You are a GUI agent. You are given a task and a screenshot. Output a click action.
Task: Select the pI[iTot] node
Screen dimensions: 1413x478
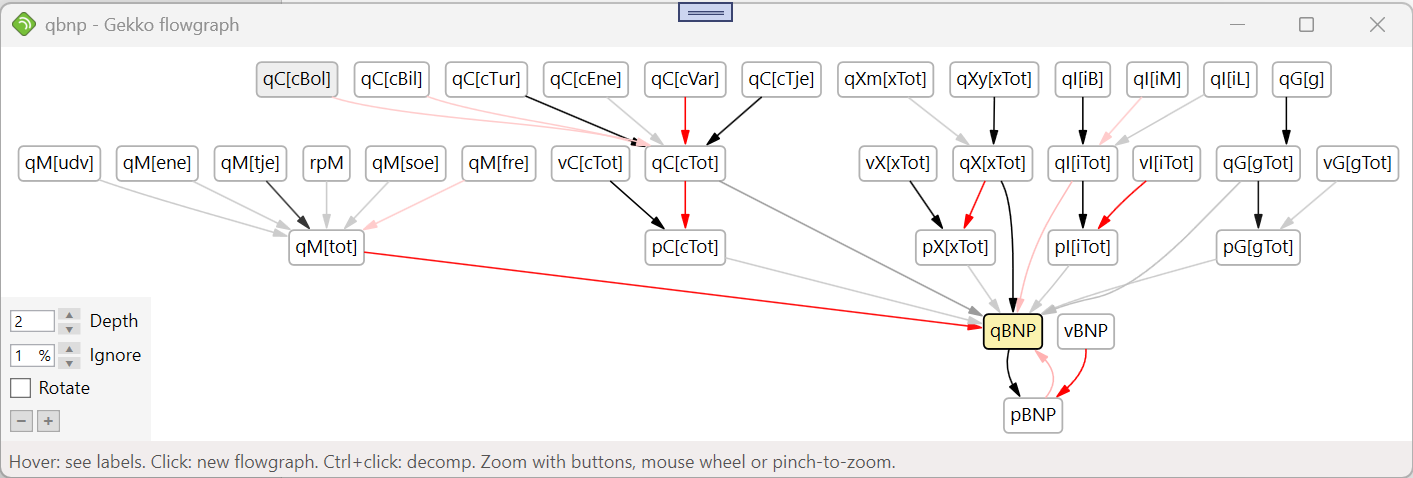[x=1083, y=247]
